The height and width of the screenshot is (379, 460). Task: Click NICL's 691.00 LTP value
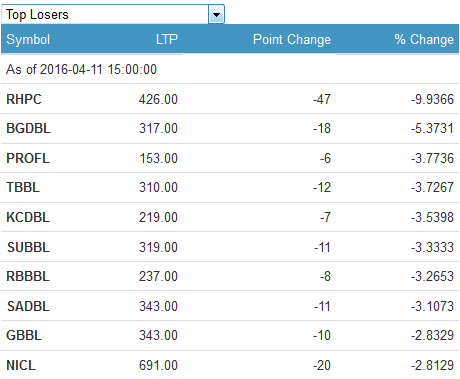pyautogui.click(x=158, y=365)
